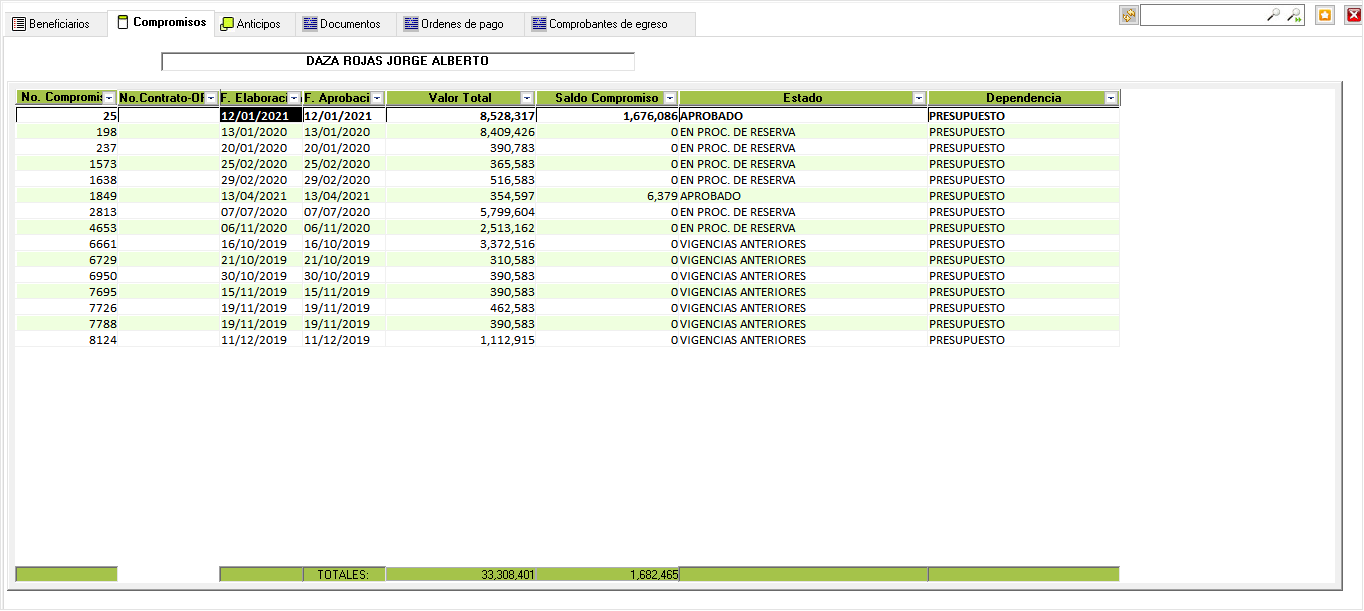The image size is (1364, 611).
Task: Click the DAZA ROJAS JORGE ALBERTO name field
Action: click(397, 61)
